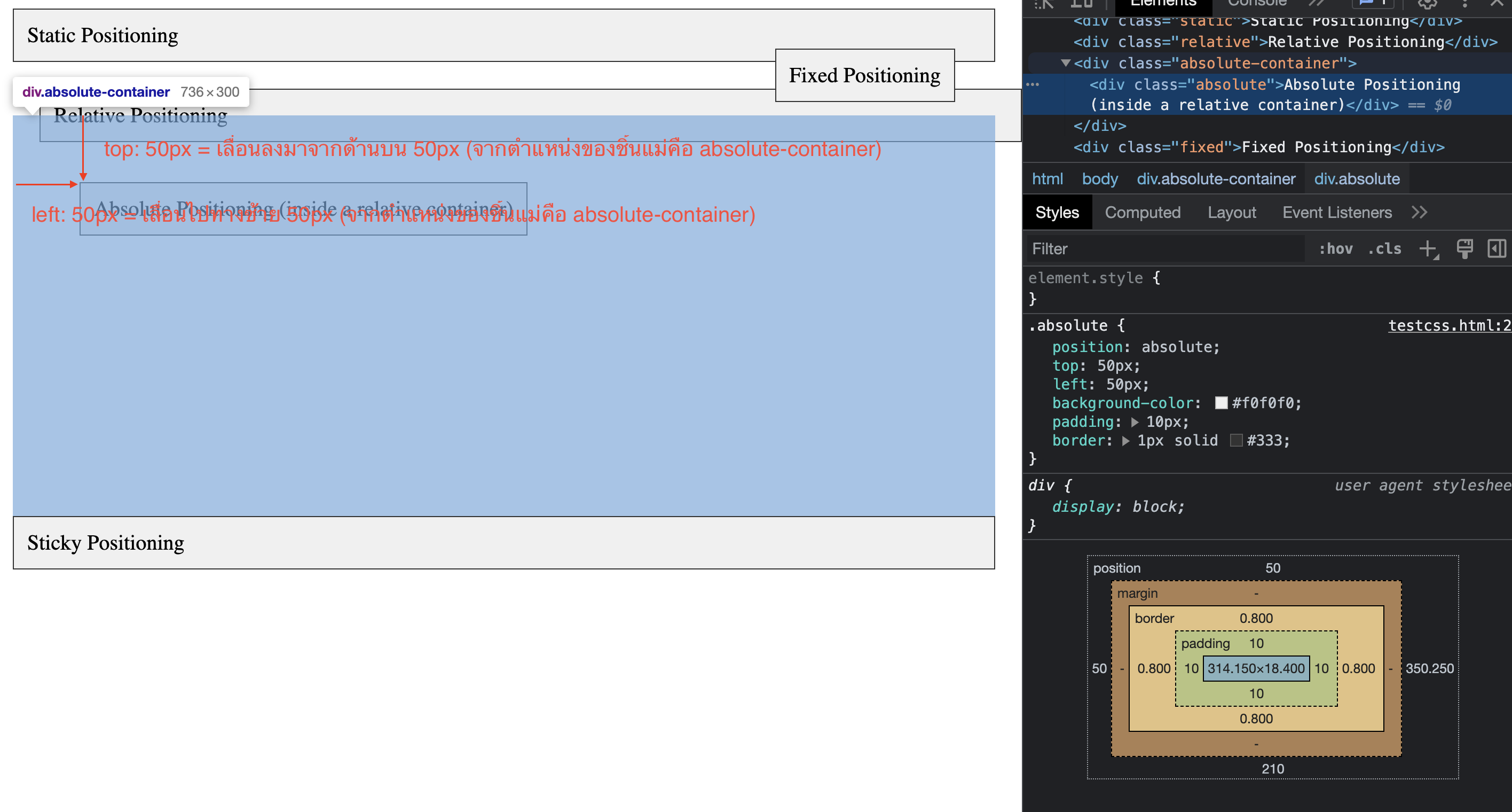Open the issues message counter badge
The width and height of the screenshot is (1512, 812).
click(x=1372, y=4)
